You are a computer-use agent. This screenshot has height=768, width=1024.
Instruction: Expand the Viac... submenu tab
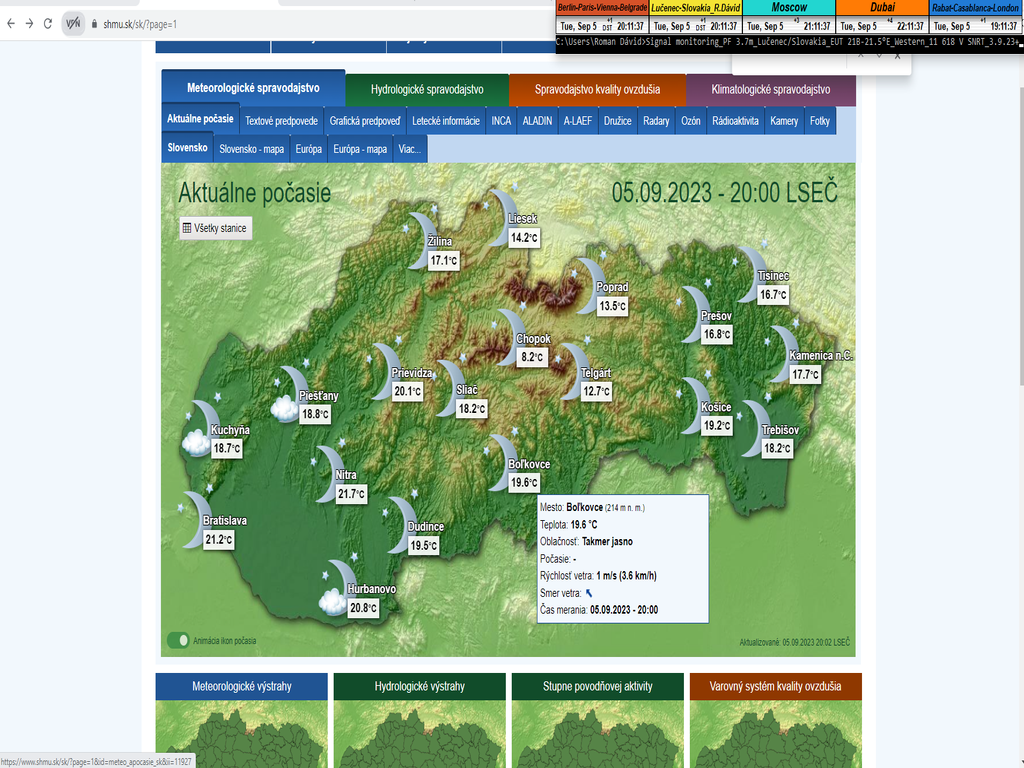click(409, 150)
